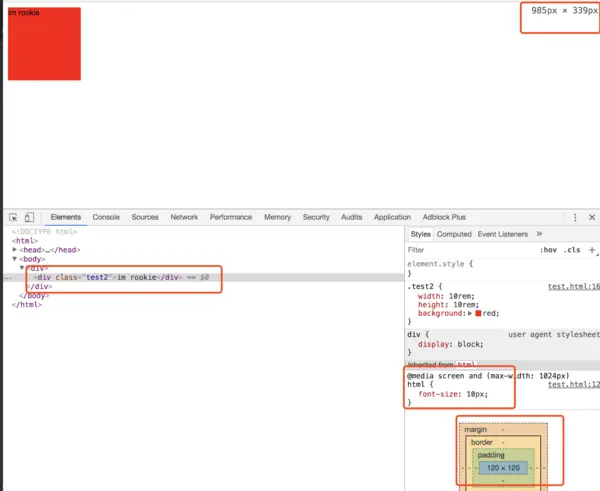Viewport: 600px width, 491px height.
Task: Open the Network tab
Action: 184,217
